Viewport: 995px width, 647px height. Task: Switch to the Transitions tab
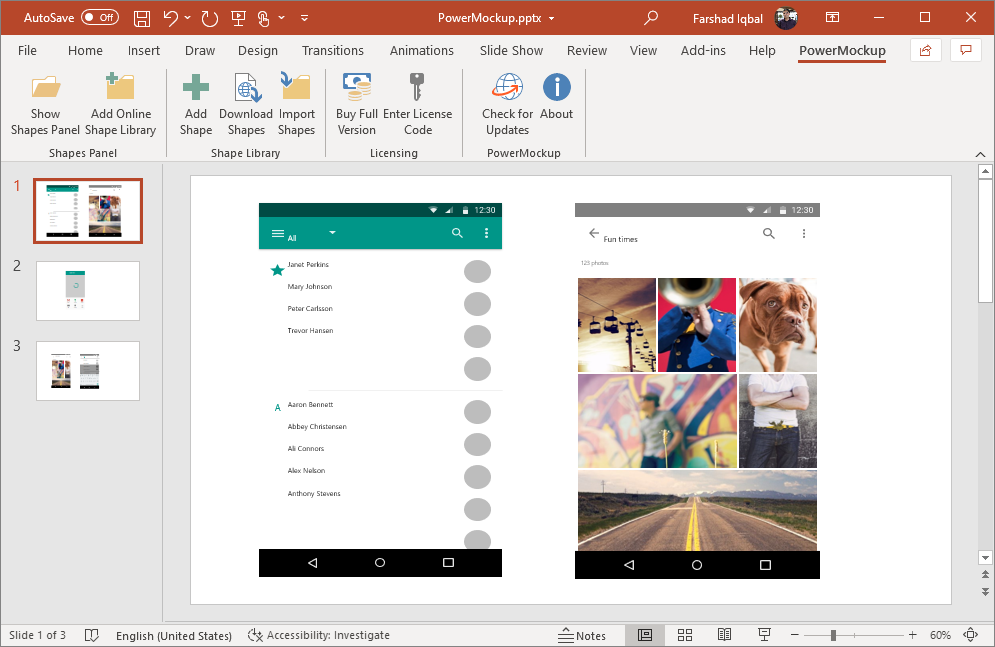[332, 51]
